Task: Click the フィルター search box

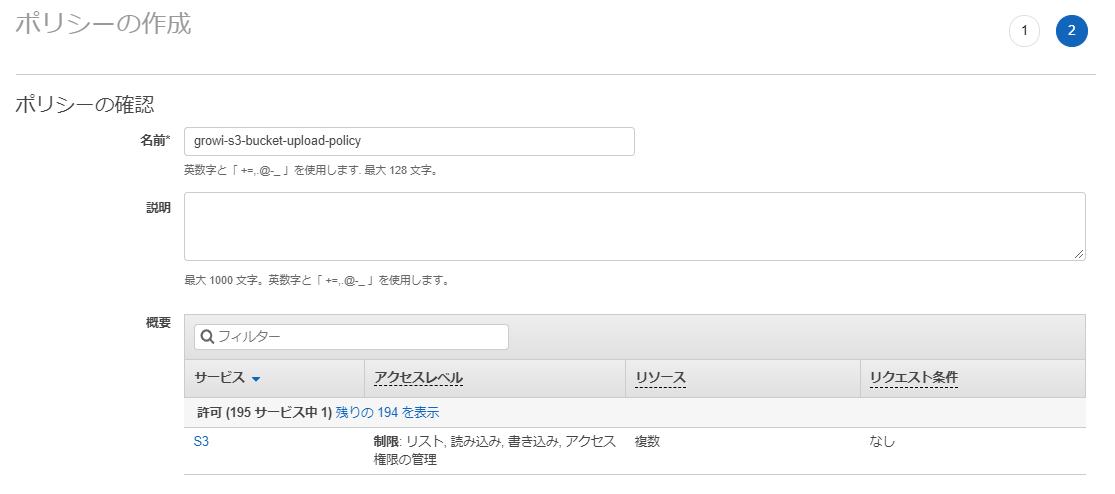Action: (351, 337)
